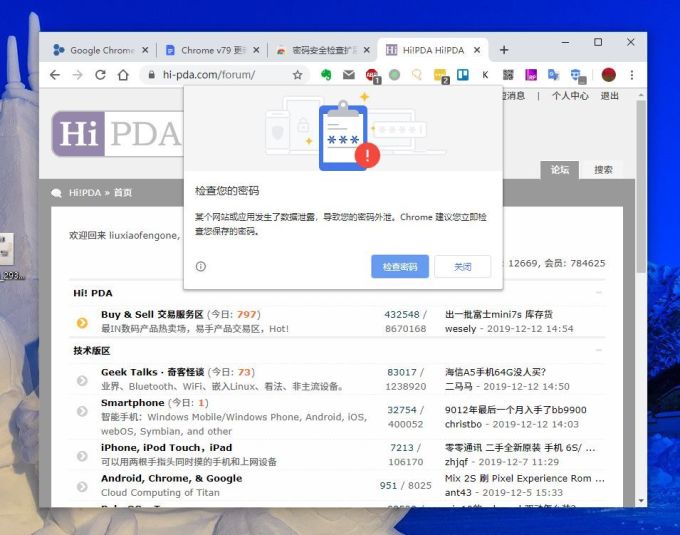Open Android, Chrome, & Google forum
Viewport: 680px width, 535px height.
171,478
